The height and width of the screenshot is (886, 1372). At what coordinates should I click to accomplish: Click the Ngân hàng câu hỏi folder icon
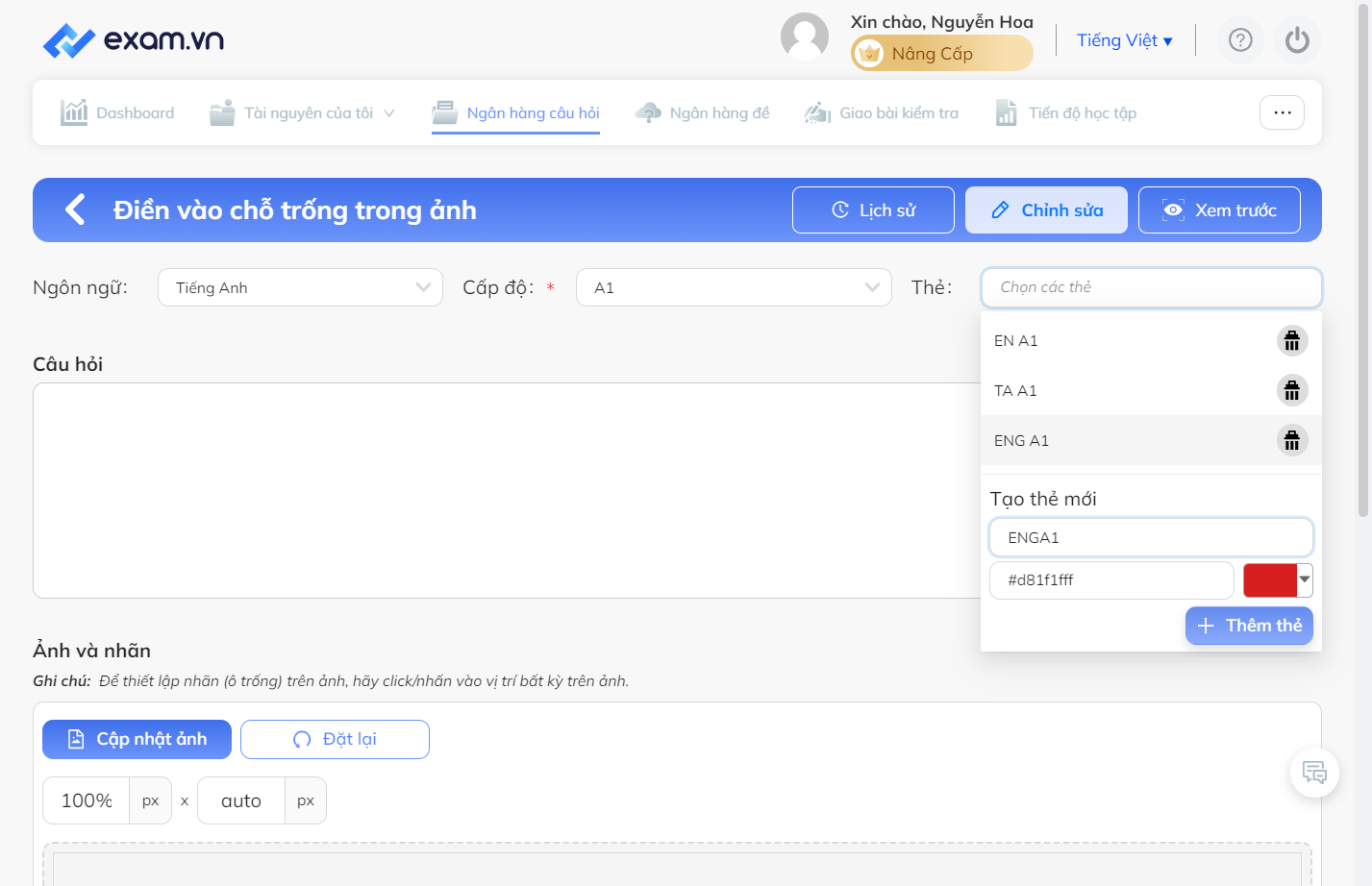[x=444, y=112]
